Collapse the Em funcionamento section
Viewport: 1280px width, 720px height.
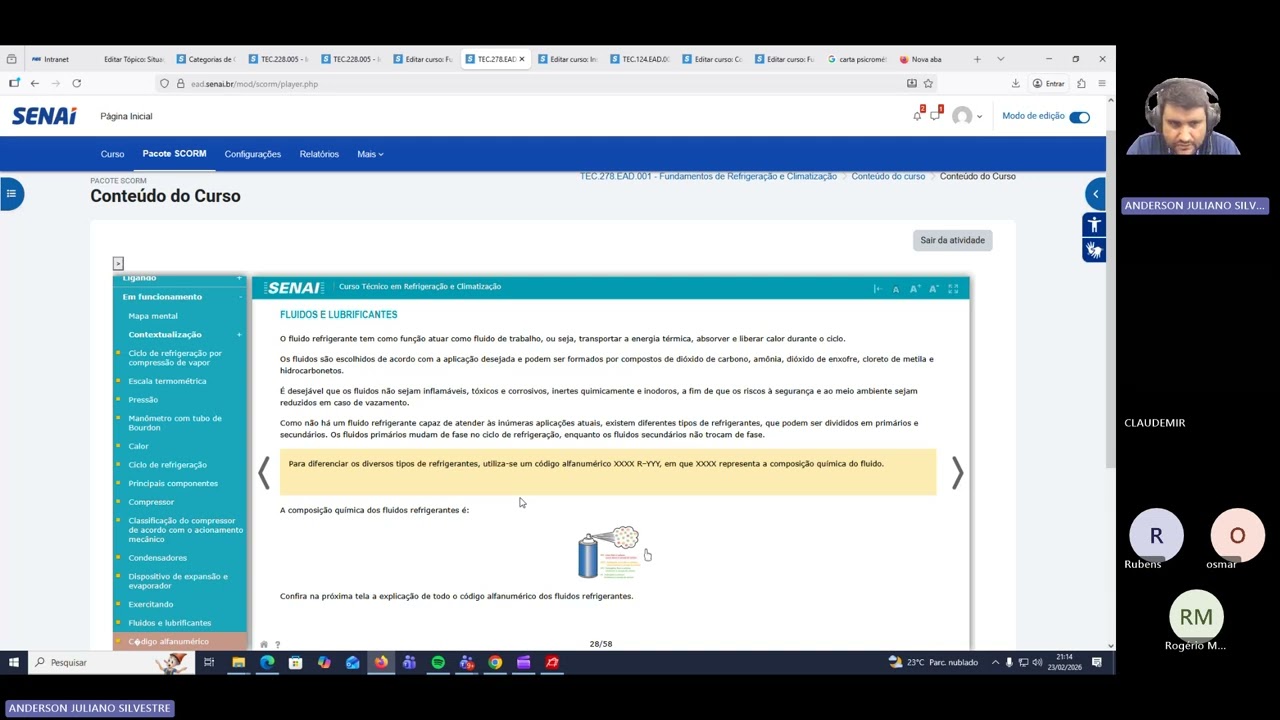coord(240,297)
